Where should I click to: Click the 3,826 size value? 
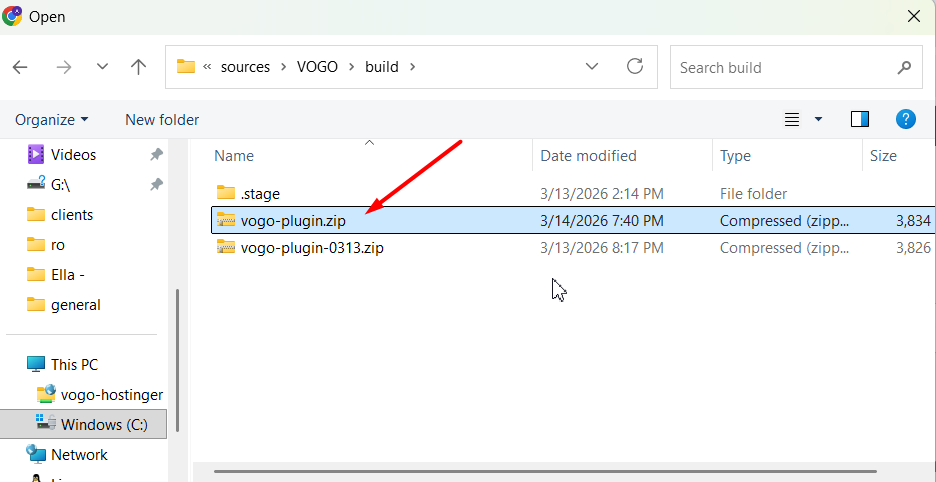913,247
